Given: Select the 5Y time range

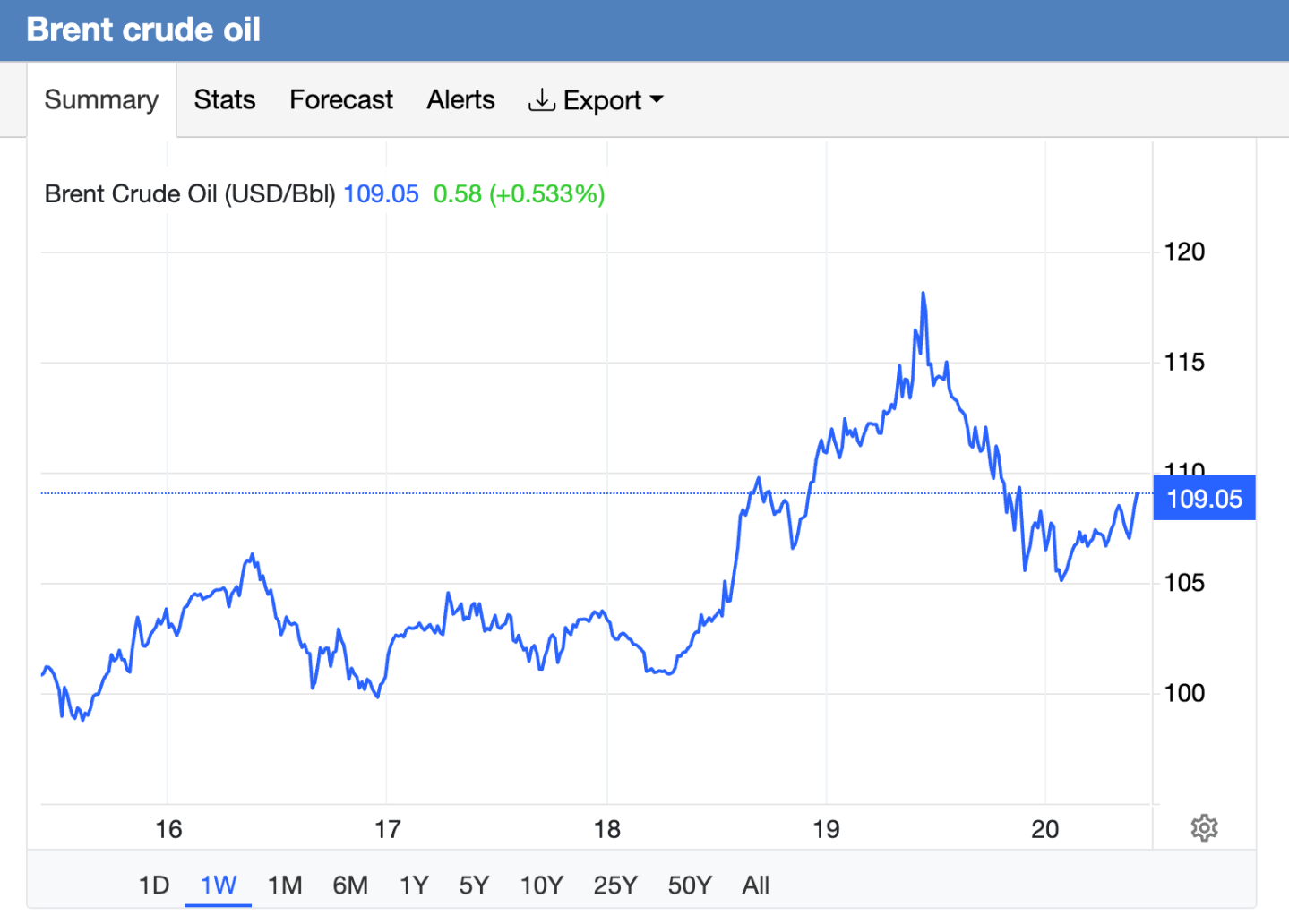Looking at the screenshot, I should (474, 885).
